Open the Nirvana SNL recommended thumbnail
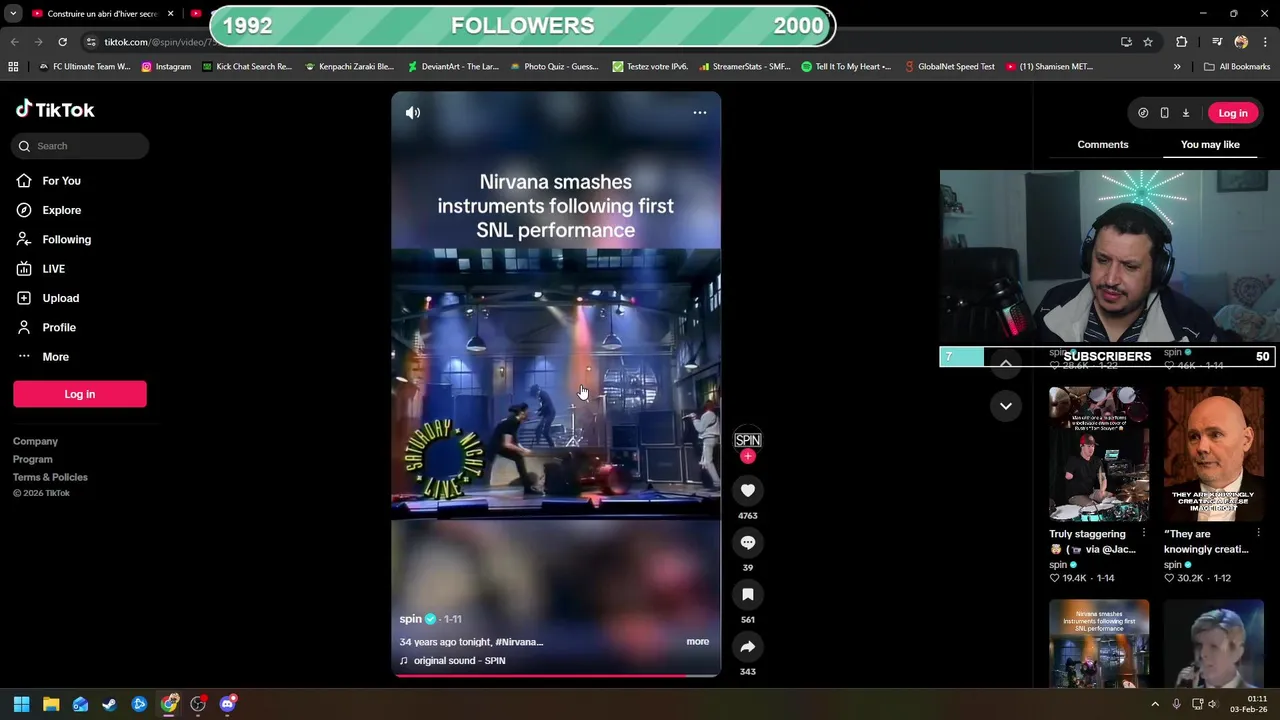The image size is (1280, 720). coord(1099,644)
